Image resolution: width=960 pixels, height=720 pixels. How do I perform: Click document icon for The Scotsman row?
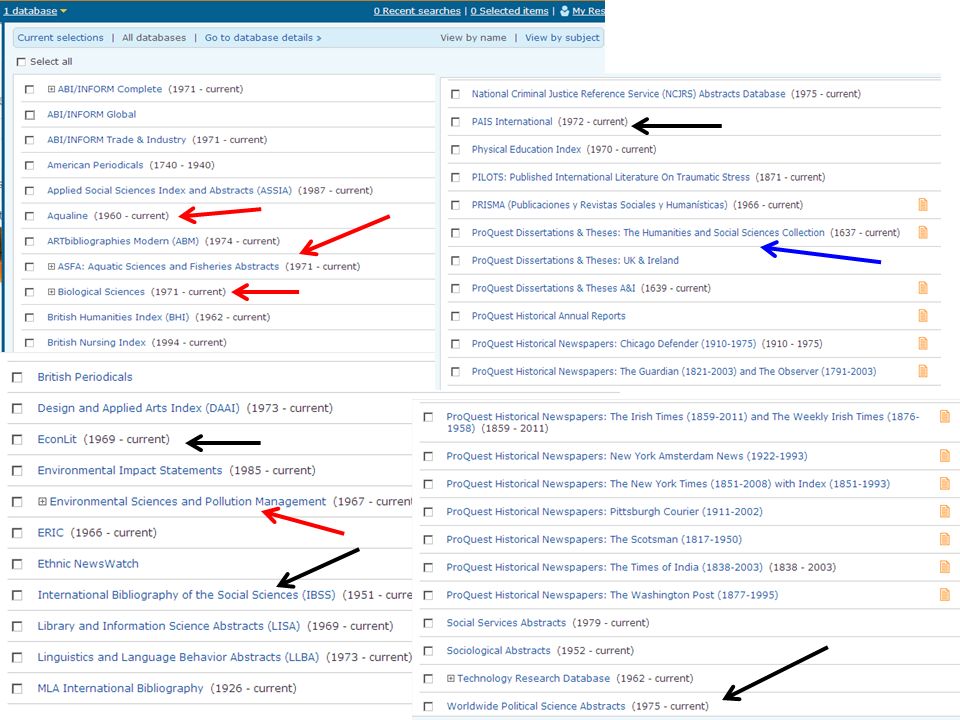[945, 539]
